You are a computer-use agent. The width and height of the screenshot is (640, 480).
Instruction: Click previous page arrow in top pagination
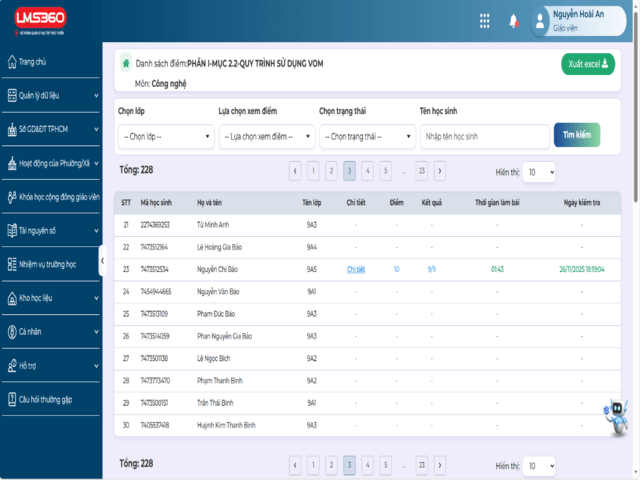click(296, 171)
